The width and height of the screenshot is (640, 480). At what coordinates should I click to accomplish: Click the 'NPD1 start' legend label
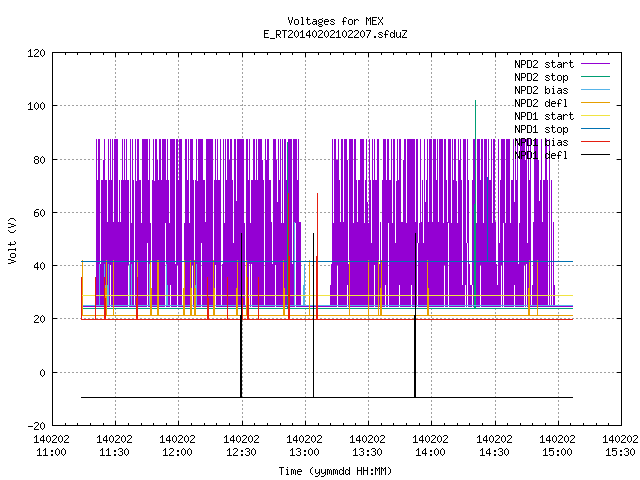coord(544,116)
